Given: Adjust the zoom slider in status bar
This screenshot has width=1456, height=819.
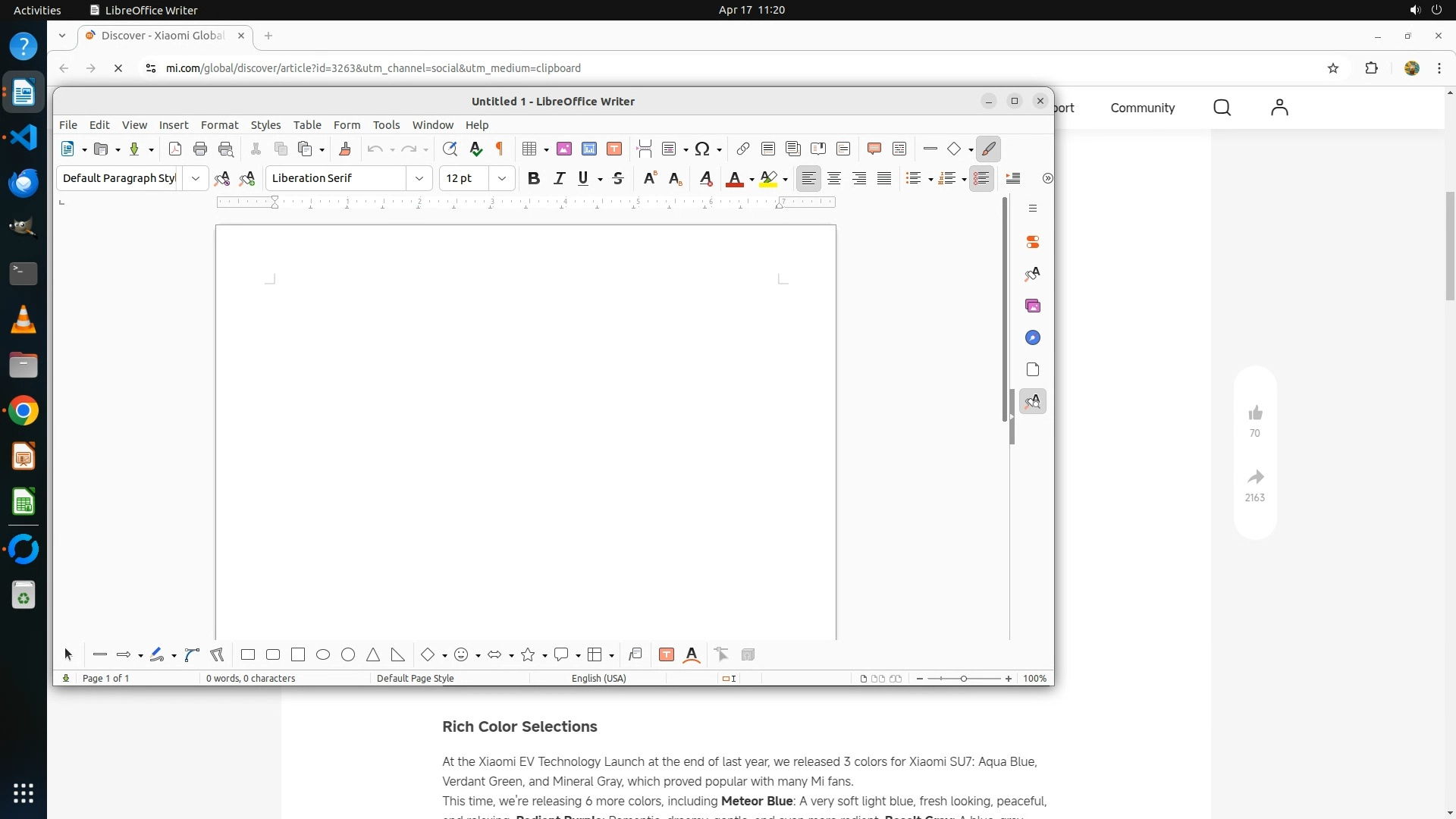Looking at the screenshot, I should point(964,679).
